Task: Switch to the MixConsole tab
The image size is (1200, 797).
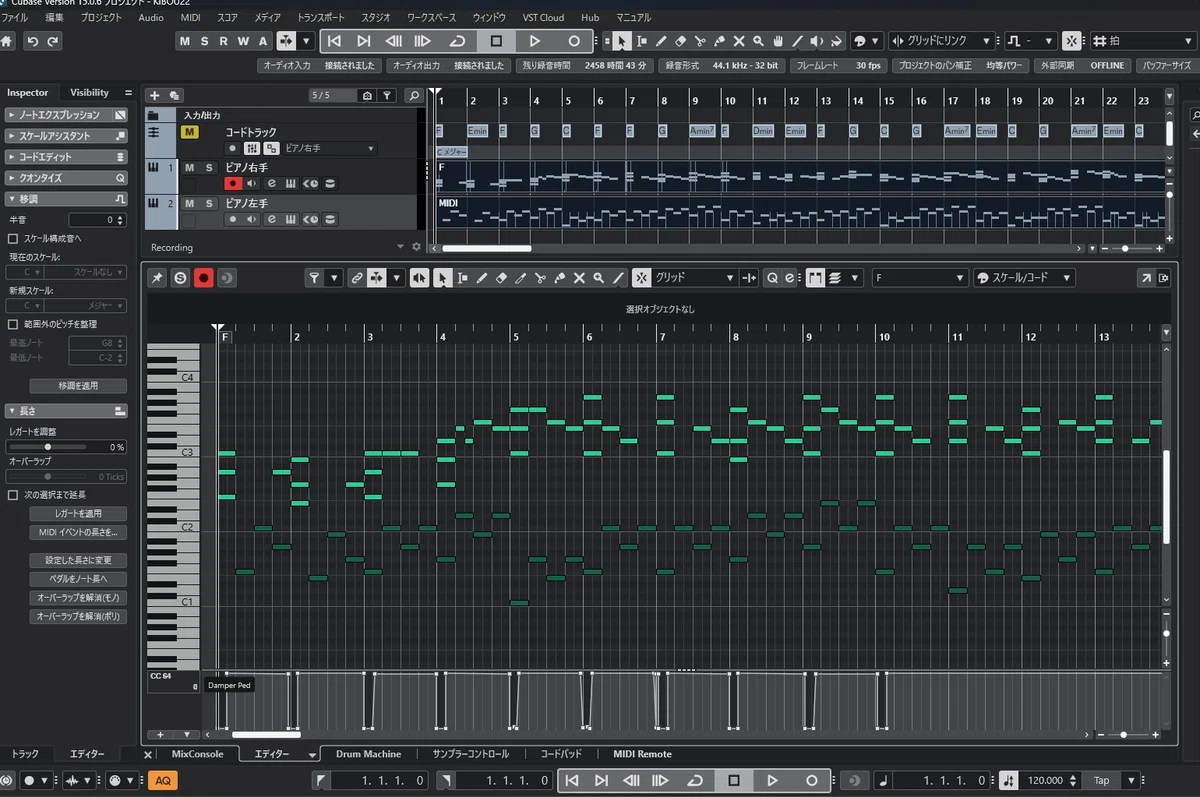Action: coord(197,754)
